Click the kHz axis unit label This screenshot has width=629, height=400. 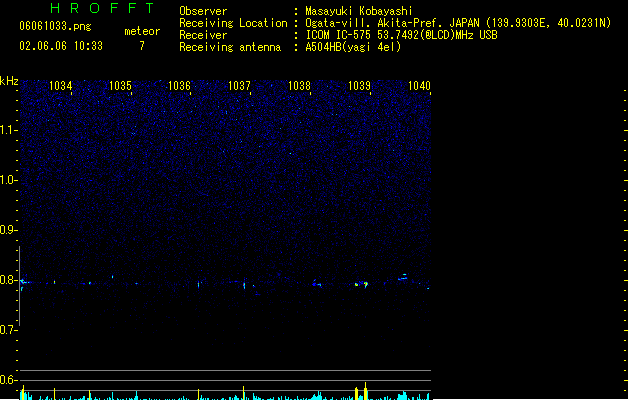pyautogui.click(x=9, y=81)
